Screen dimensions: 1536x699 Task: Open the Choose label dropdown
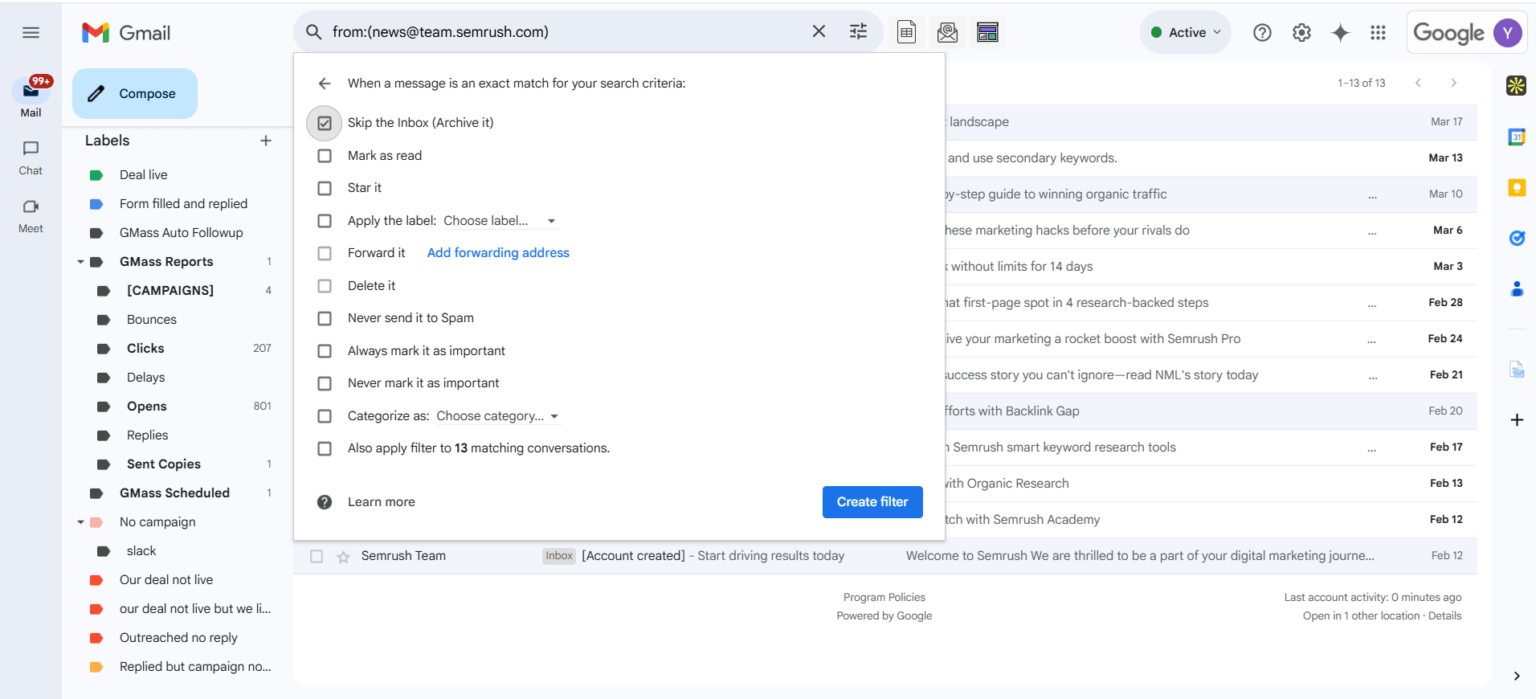click(x=500, y=220)
